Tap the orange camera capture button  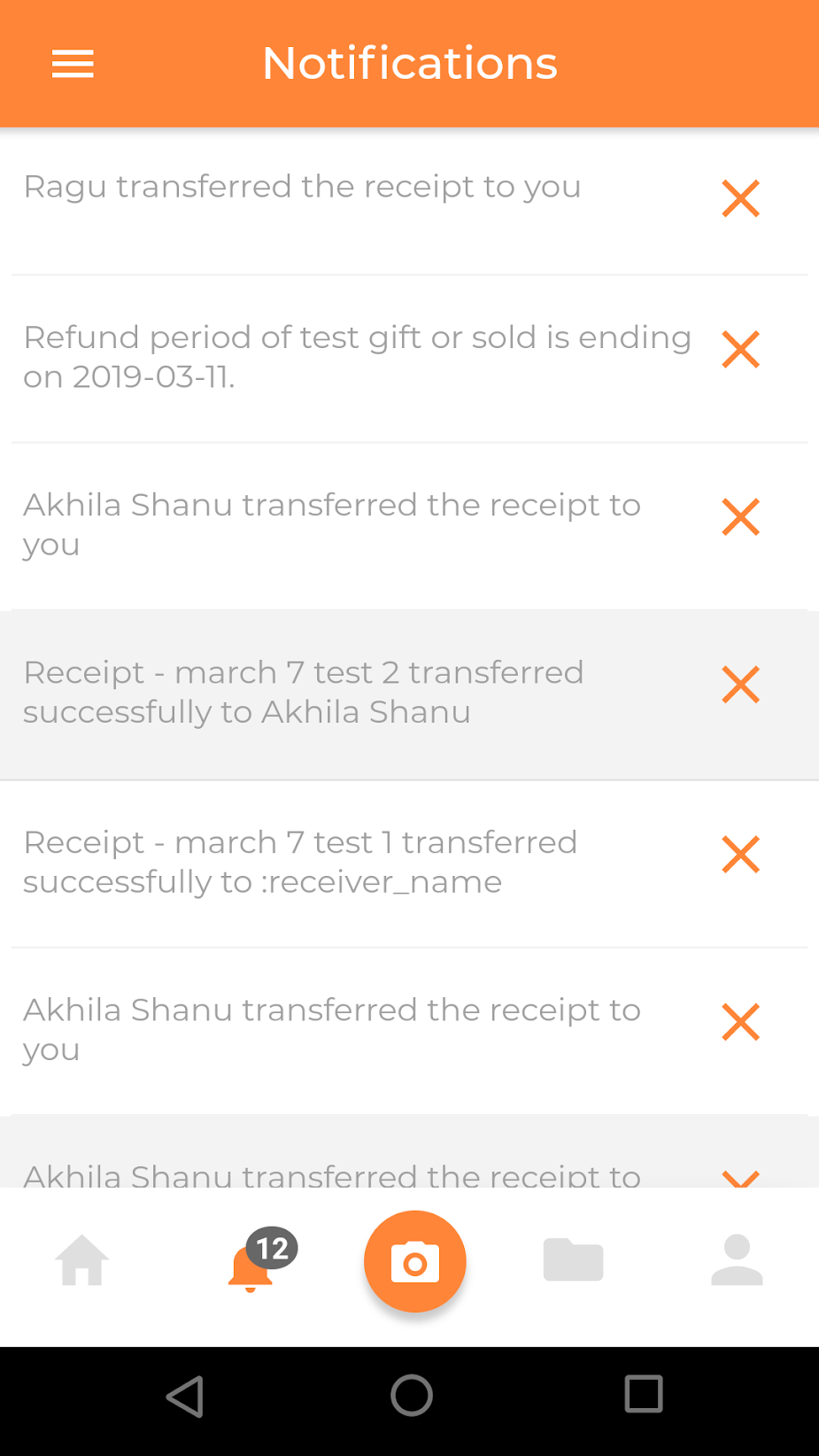coord(414,1261)
